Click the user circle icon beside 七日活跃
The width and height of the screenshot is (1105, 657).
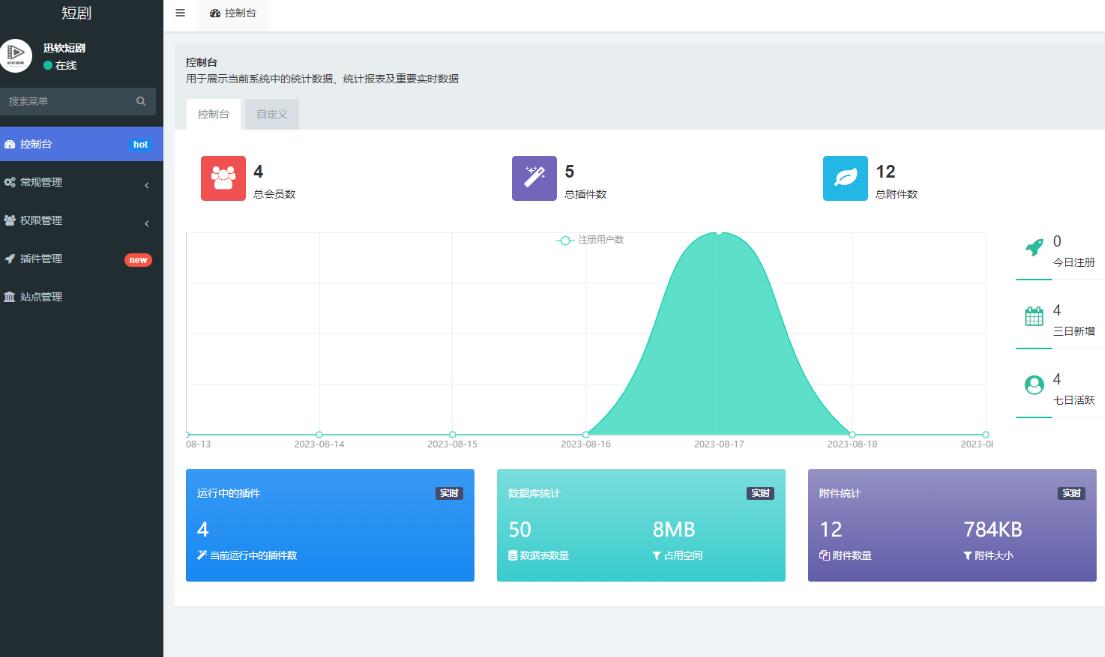pos(1034,385)
